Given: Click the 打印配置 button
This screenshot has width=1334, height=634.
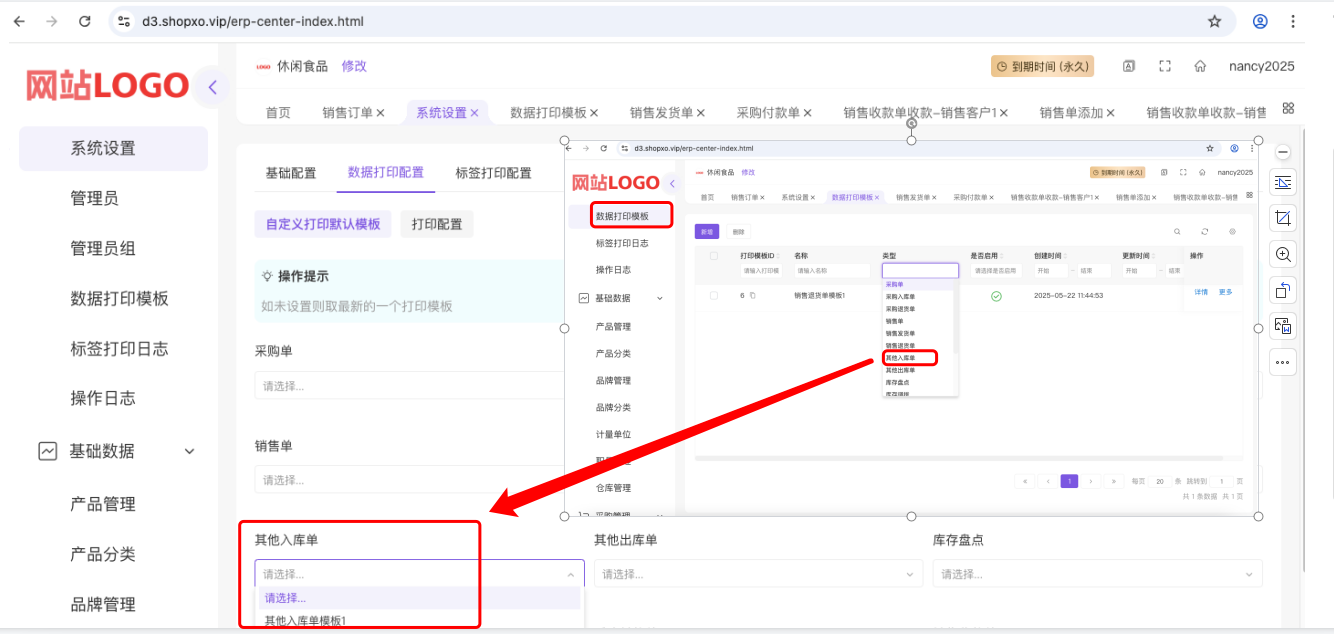Looking at the screenshot, I should tap(437, 224).
